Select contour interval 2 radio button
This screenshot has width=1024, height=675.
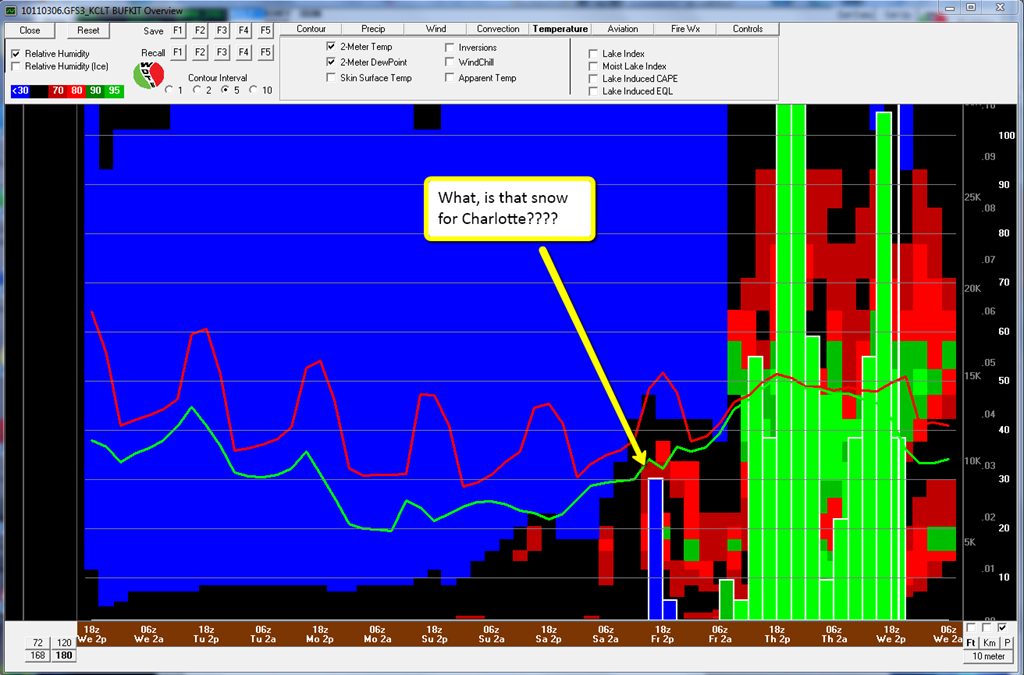[197, 90]
